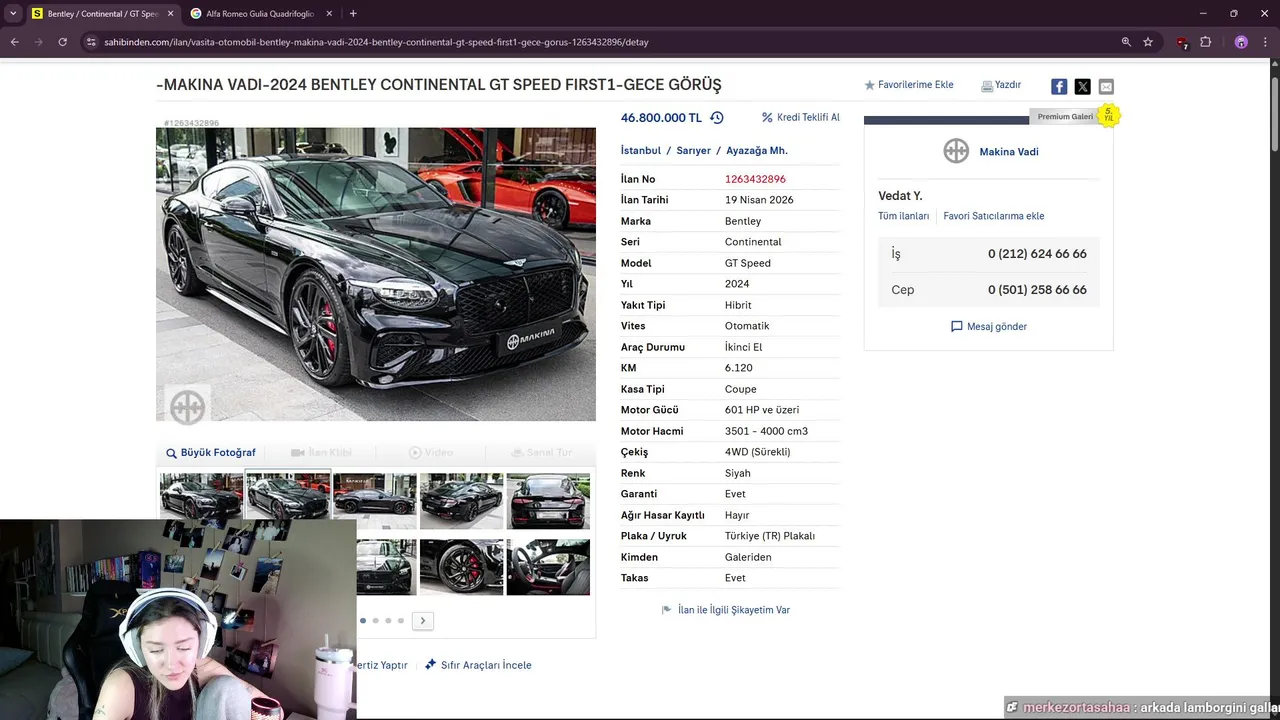Switch to the Büyük Fotoğraf view

(211, 453)
